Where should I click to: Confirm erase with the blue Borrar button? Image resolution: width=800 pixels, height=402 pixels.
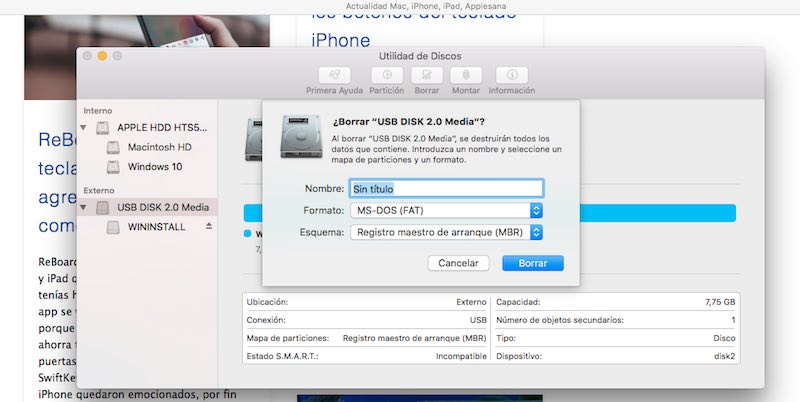533,263
